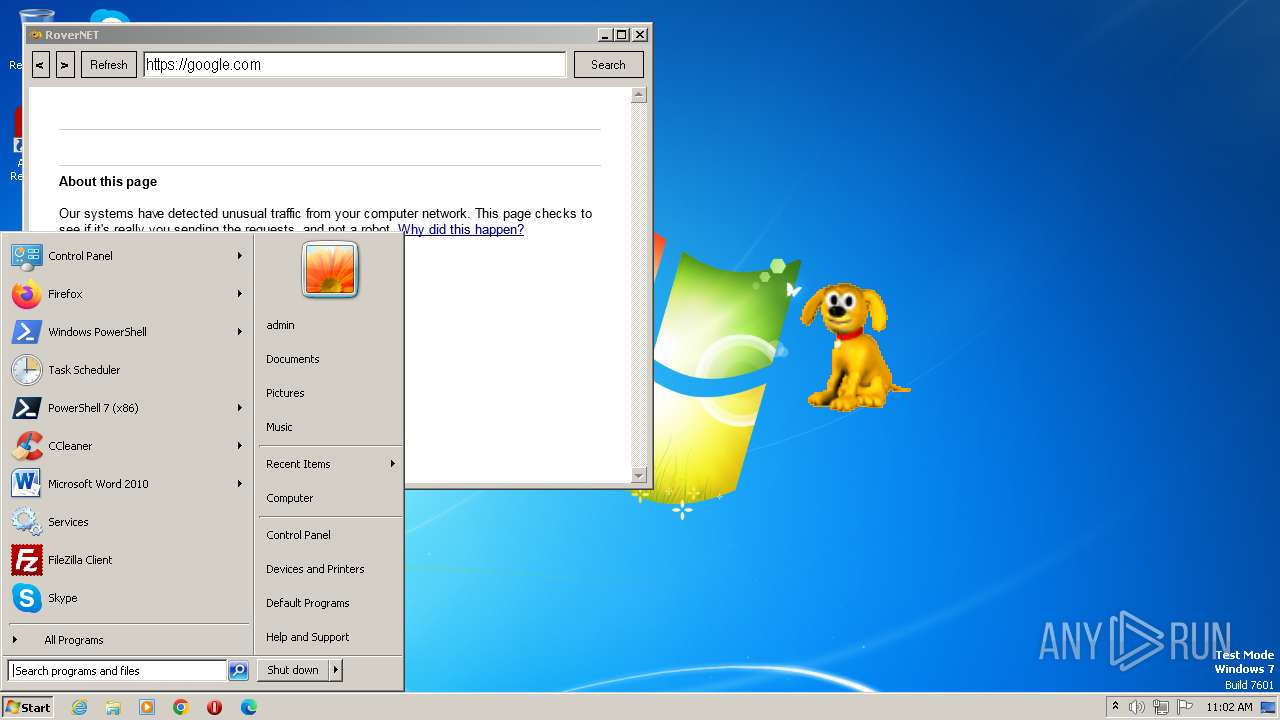Open 'Why did this happen?' link
This screenshot has height=720, width=1280.
pyautogui.click(x=461, y=230)
